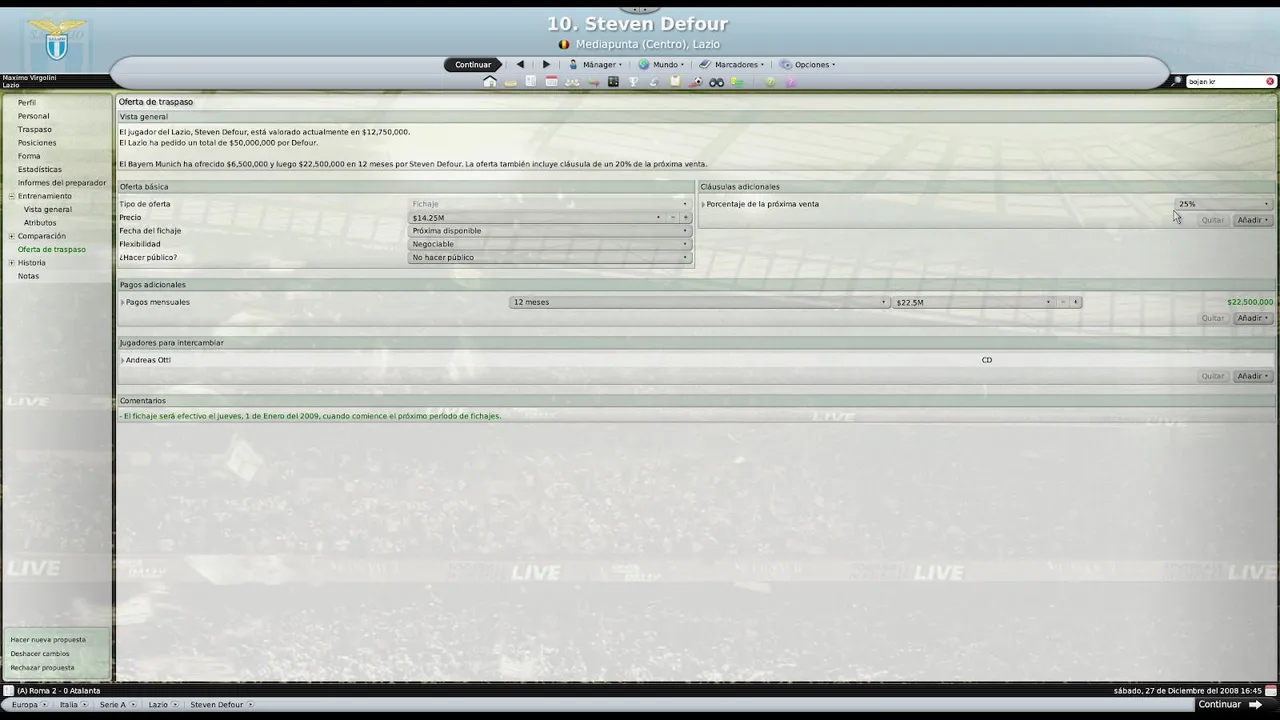Open the news page icon in the toolbar
The height and width of the screenshot is (720, 1280).
(x=531, y=82)
